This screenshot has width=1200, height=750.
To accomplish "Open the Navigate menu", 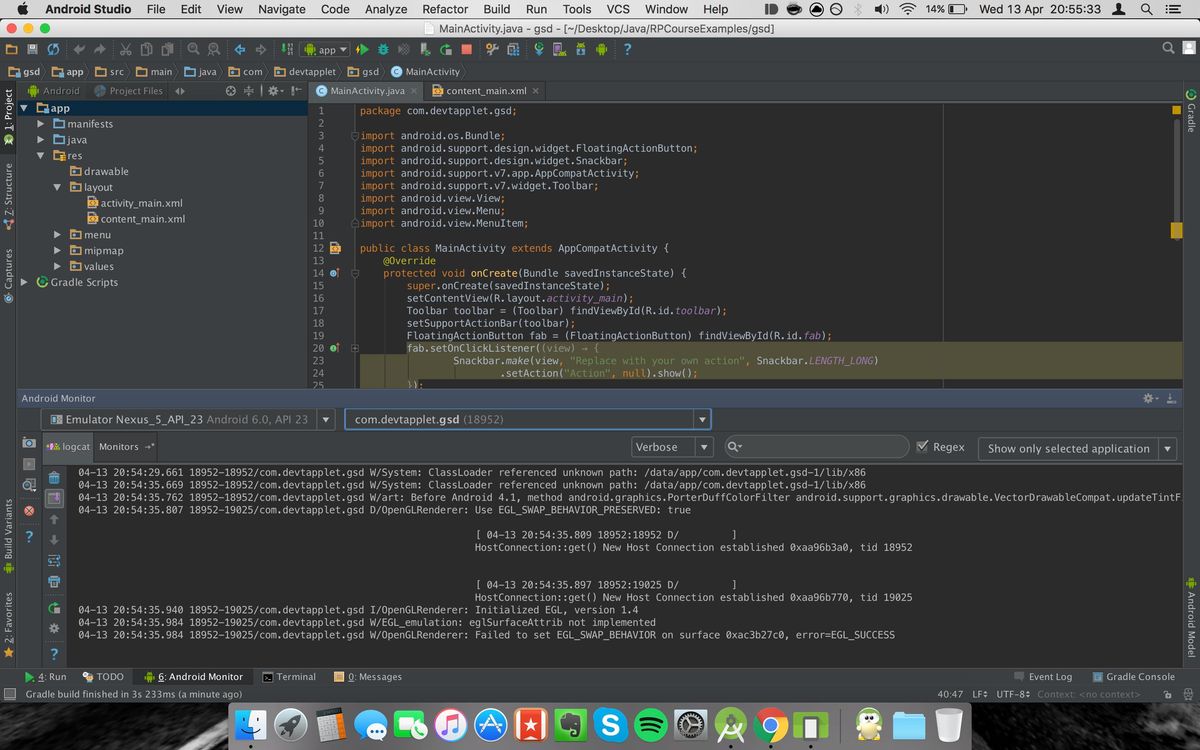I will click(282, 9).
